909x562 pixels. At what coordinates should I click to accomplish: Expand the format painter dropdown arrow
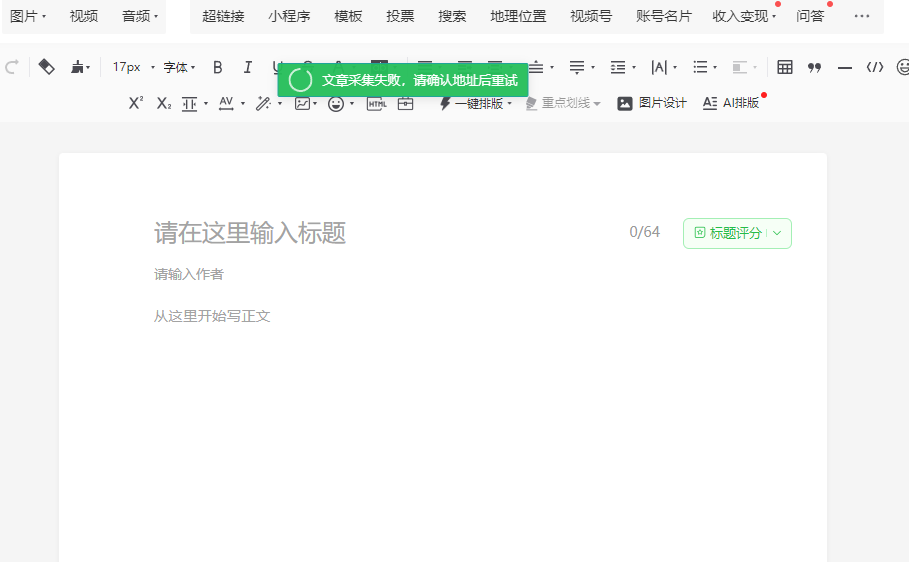click(88, 68)
